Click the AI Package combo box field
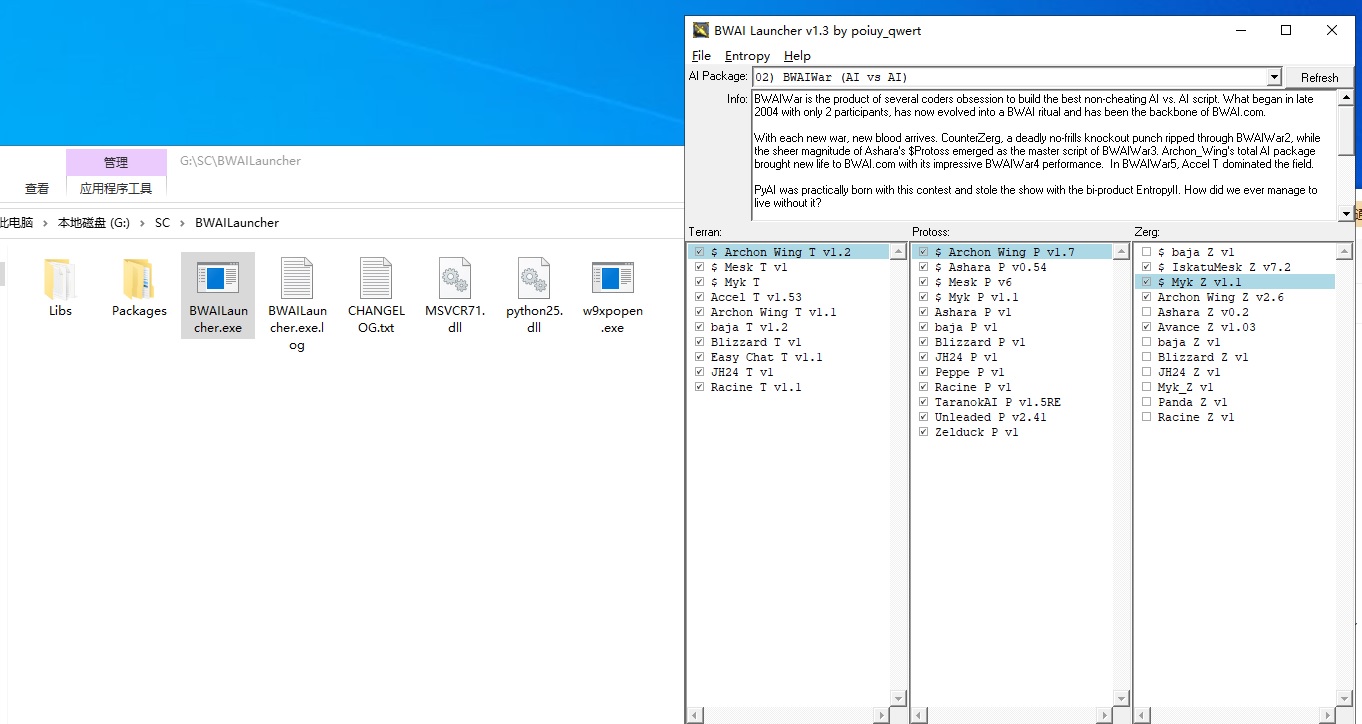Viewport: 1362px width, 724px height. (1009, 77)
